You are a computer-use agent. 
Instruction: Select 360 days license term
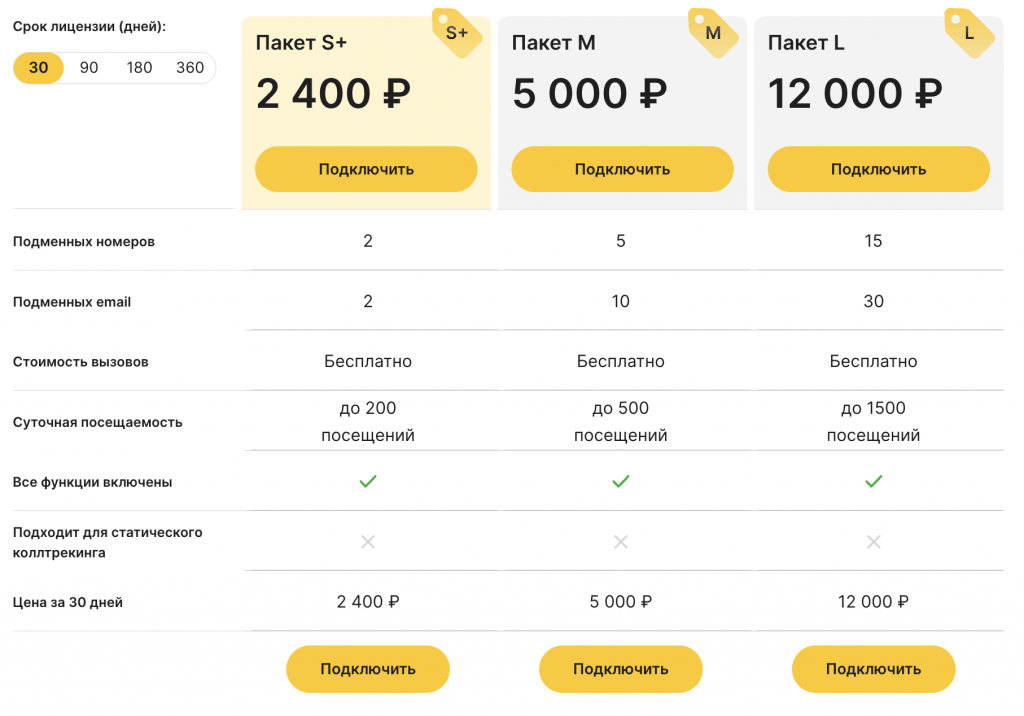click(190, 68)
